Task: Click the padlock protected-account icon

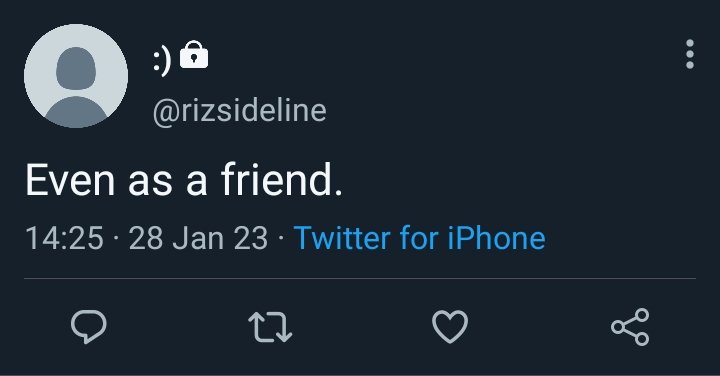Action: coord(194,55)
